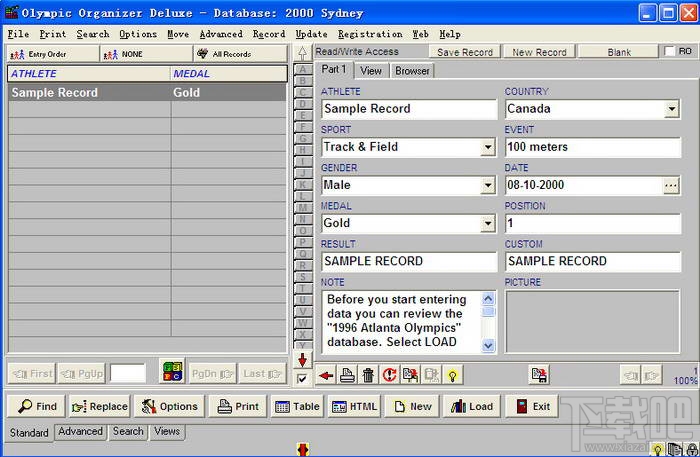Click the red left arrow icon in record toolbar

click(326, 375)
